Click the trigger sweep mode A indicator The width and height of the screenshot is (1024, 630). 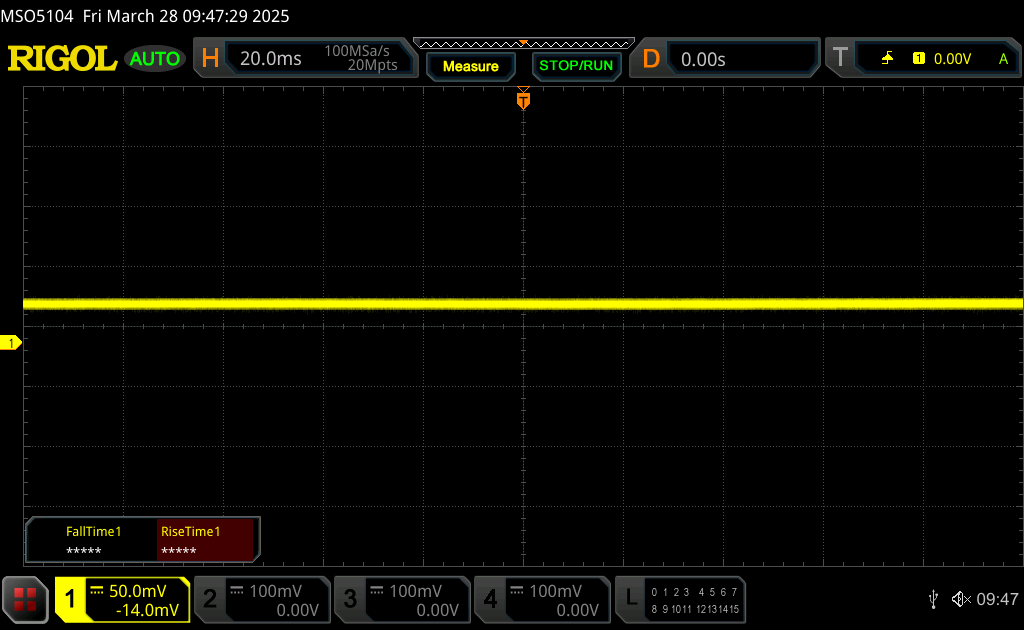(1003, 59)
